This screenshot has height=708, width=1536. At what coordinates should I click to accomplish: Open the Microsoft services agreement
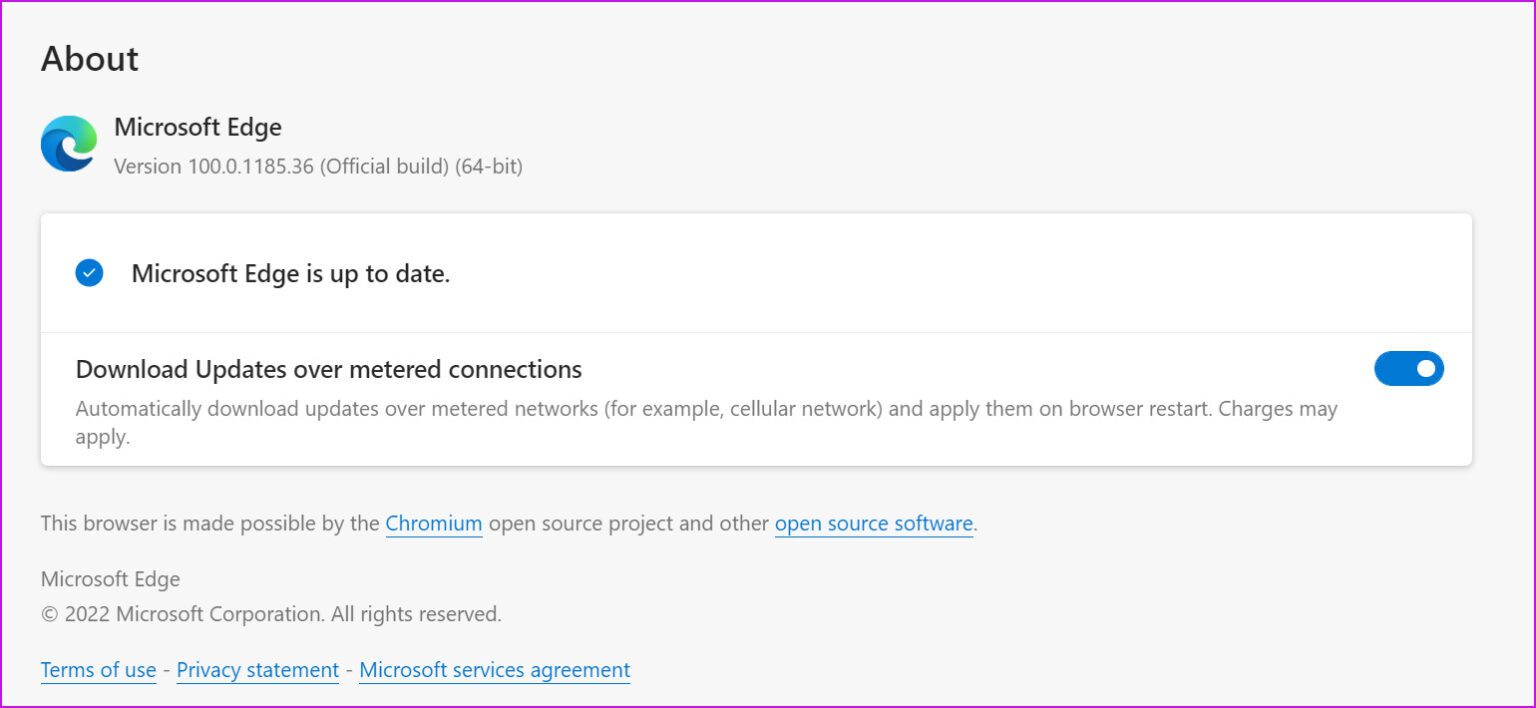[x=494, y=670]
